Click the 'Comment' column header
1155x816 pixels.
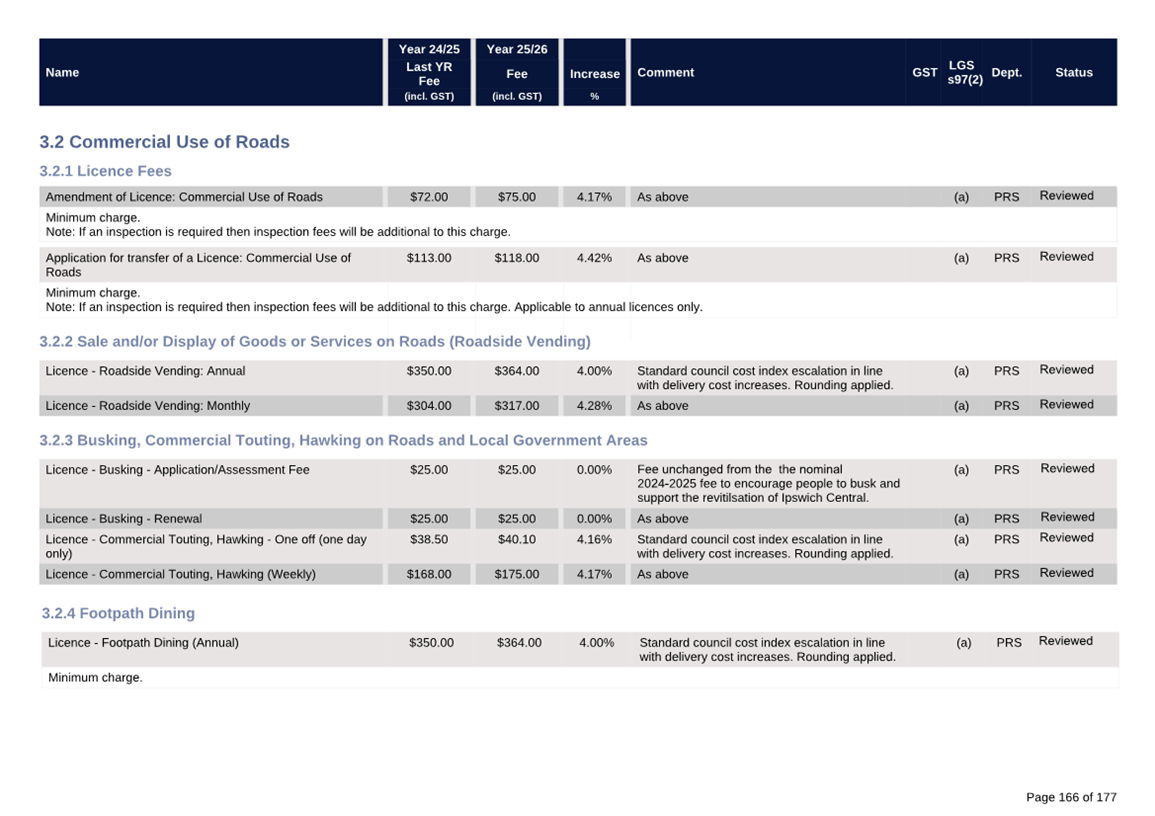click(665, 72)
